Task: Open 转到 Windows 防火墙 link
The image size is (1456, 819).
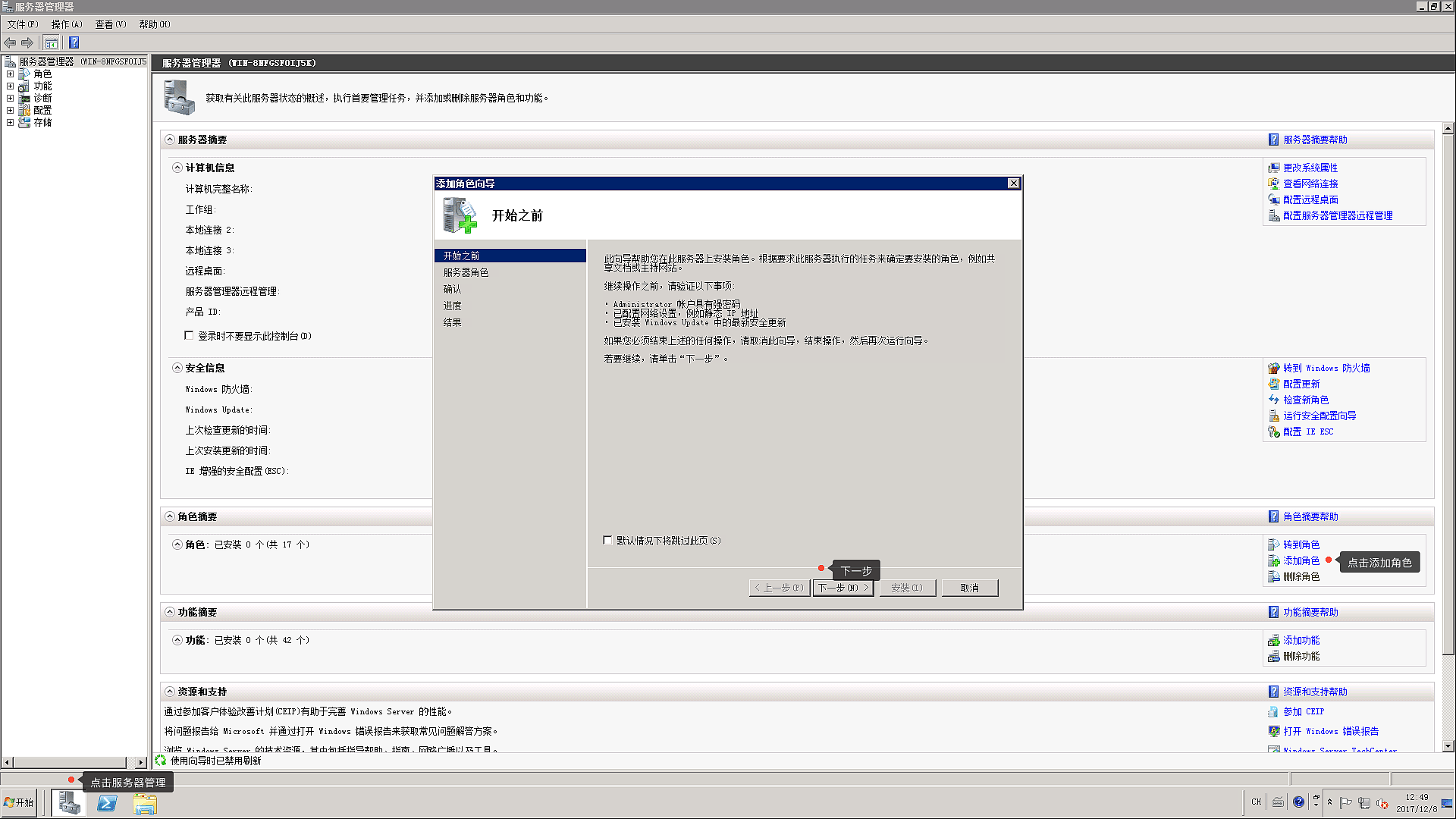Action: coord(1326,368)
